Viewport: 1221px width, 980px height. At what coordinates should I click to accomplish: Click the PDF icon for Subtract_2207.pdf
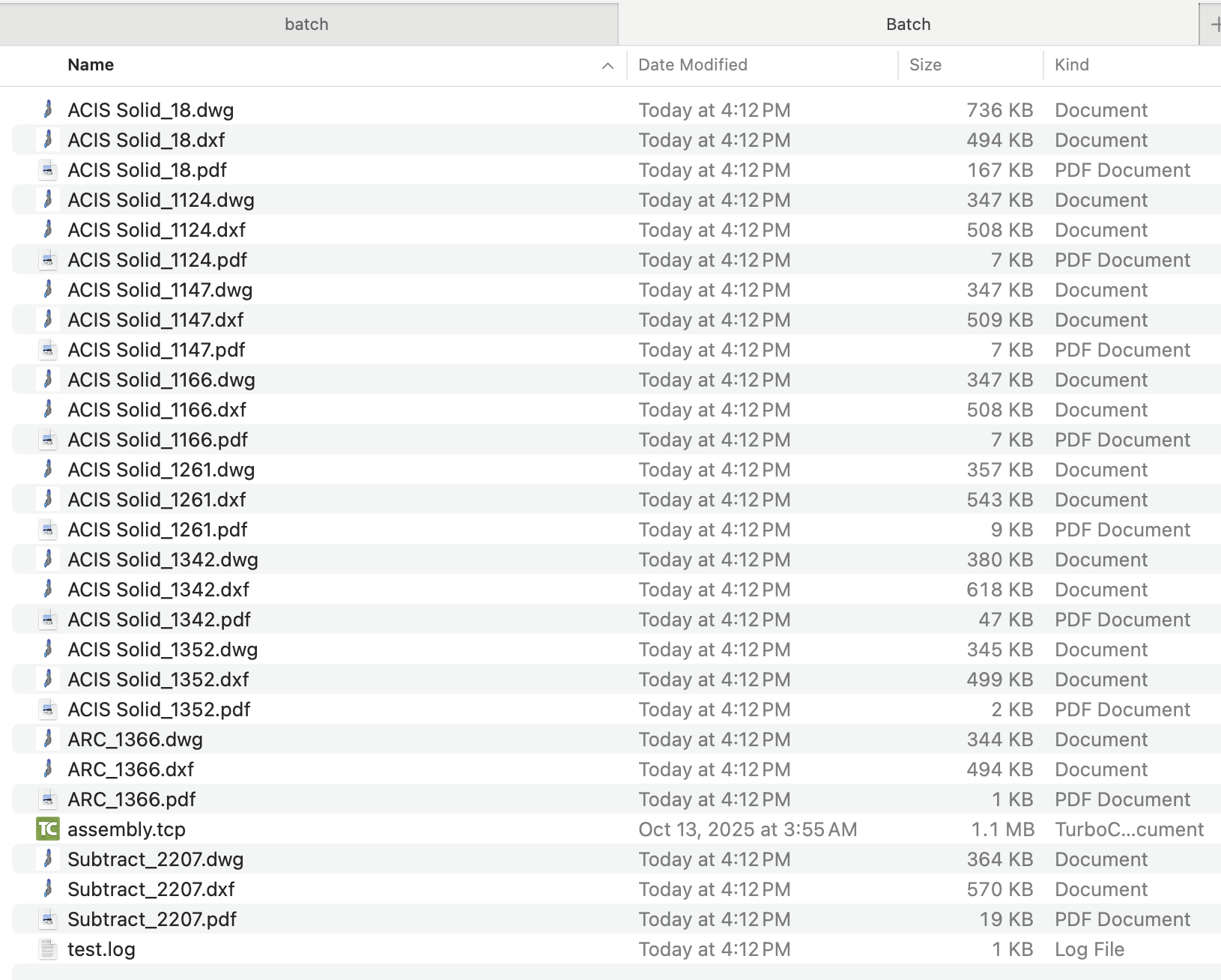48,919
